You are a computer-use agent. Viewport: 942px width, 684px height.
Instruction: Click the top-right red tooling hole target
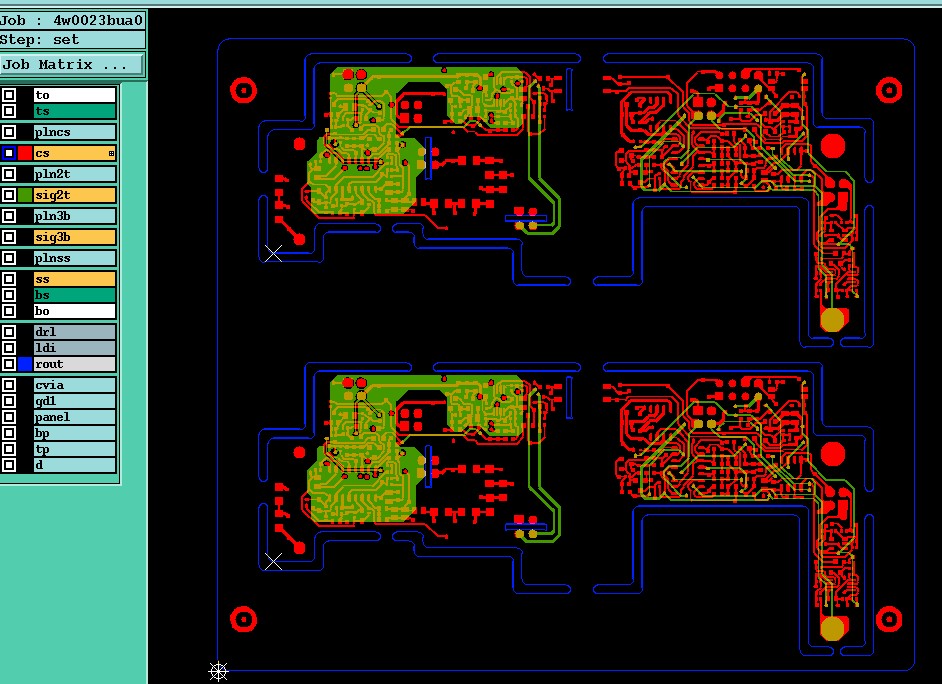[x=889, y=91]
